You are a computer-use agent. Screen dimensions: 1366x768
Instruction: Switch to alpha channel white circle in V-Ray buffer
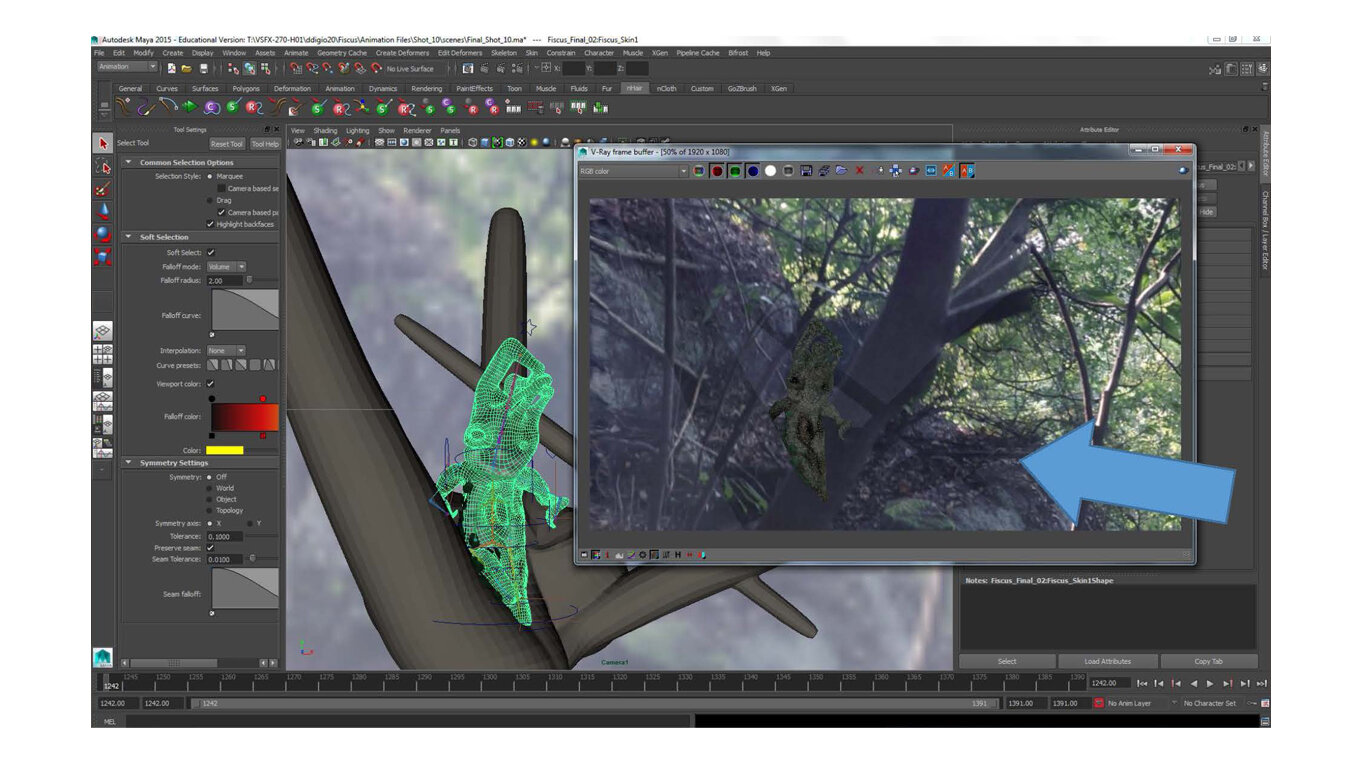pos(770,171)
